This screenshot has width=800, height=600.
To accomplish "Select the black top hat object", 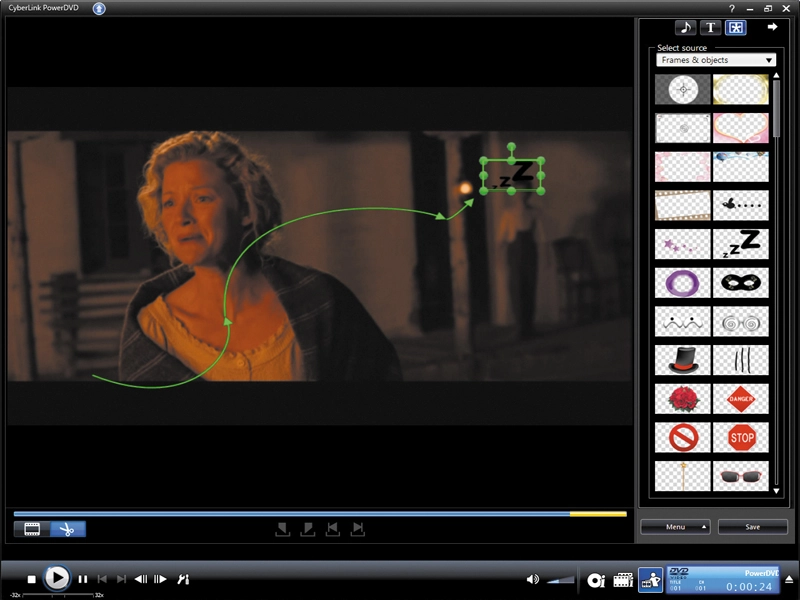I will (x=683, y=360).
